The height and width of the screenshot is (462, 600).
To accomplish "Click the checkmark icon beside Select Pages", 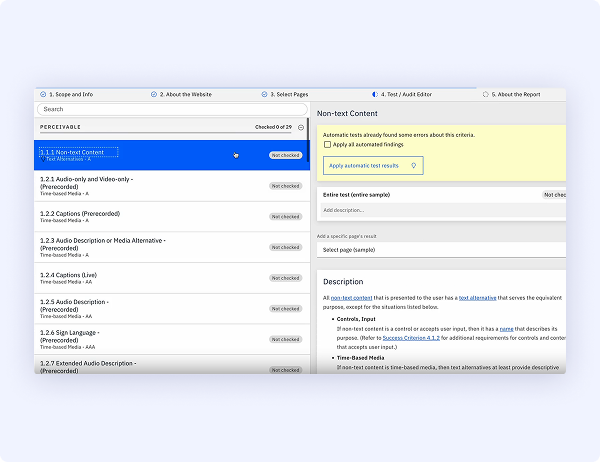I will (264, 94).
